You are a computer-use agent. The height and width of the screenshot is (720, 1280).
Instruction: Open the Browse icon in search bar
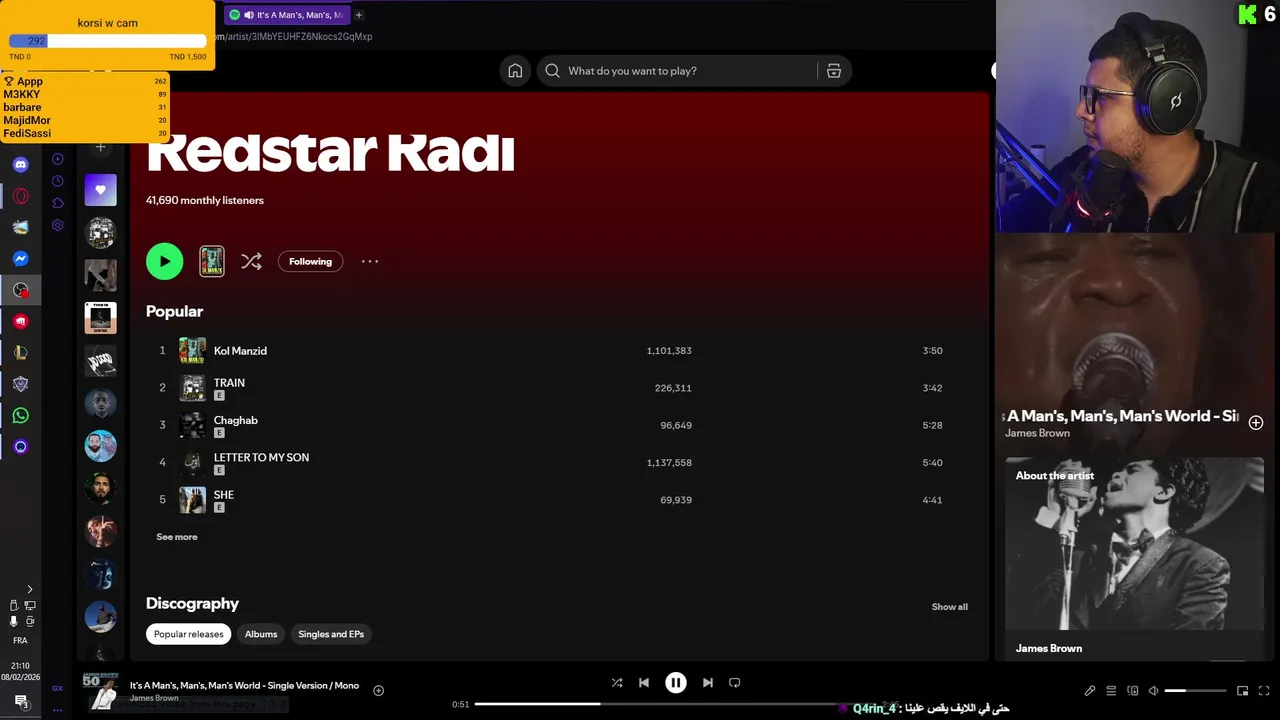tap(834, 71)
